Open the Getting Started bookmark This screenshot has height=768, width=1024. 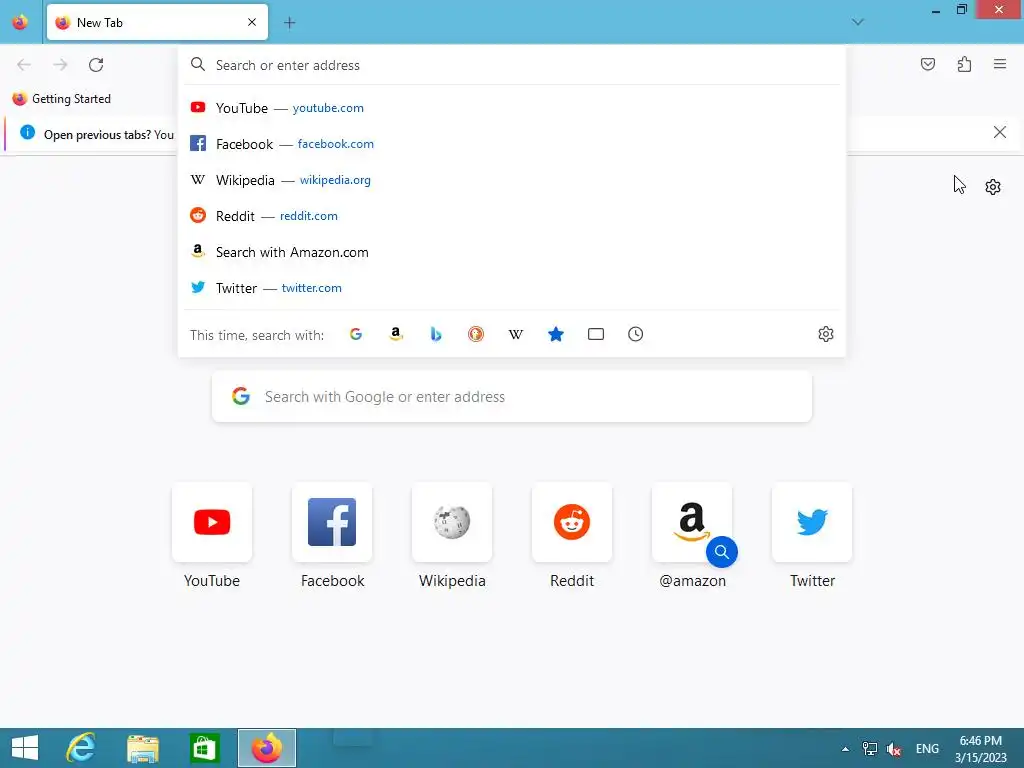click(x=62, y=99)
